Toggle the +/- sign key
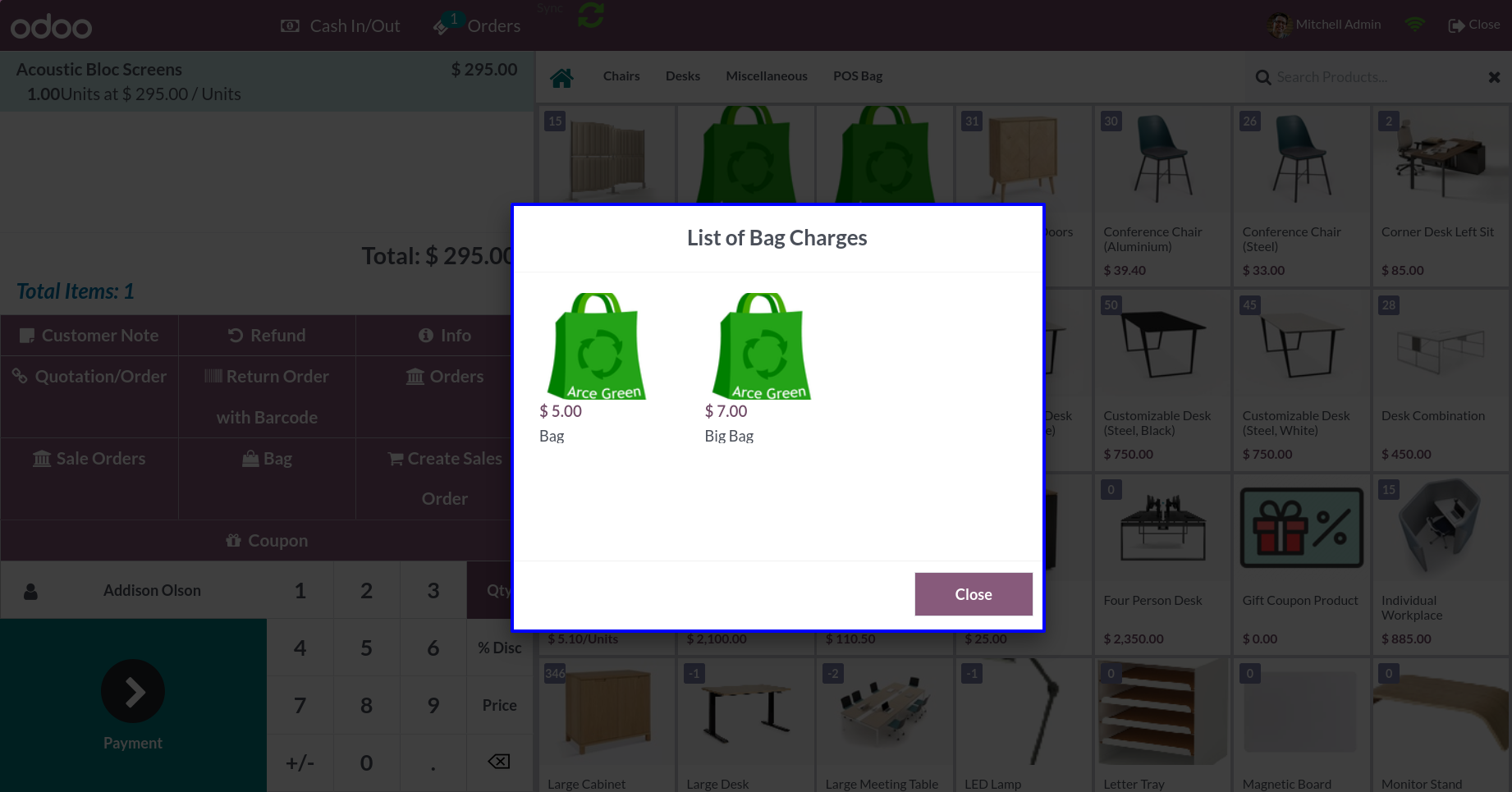Image resolution: width=1512 pixels, height=792 pixels. pos(300,762)
